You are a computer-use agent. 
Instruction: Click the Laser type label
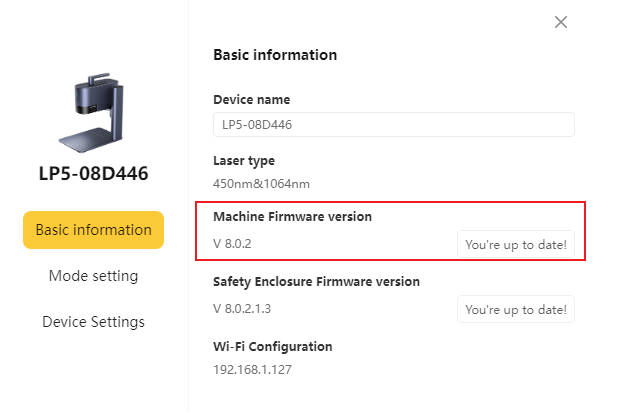[x=244, y=160]
